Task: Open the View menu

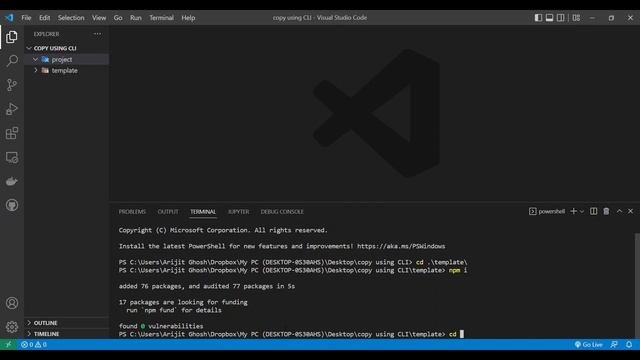Action: pyautogui.click(x=99, y=18)
